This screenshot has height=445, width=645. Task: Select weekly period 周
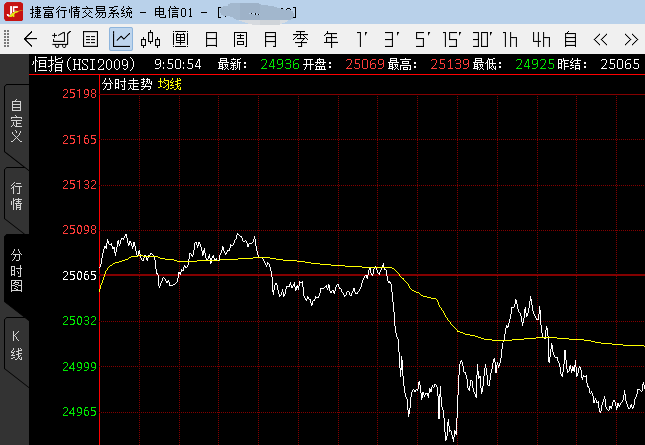pyautogui.click(x=241, y=40)
